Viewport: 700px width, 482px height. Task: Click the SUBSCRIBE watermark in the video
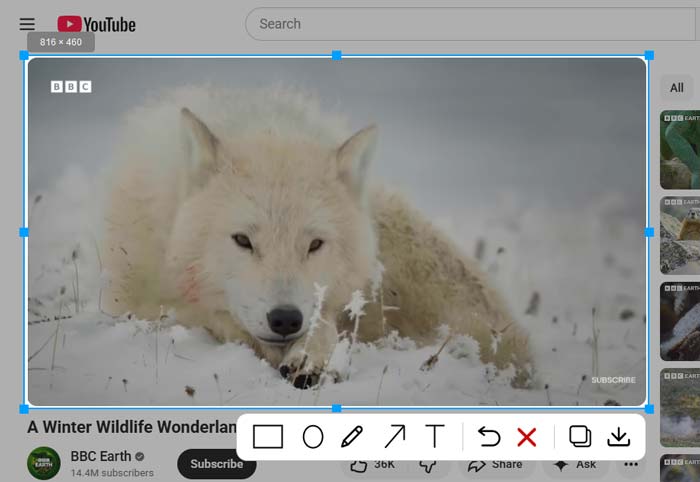coord(613,380)
